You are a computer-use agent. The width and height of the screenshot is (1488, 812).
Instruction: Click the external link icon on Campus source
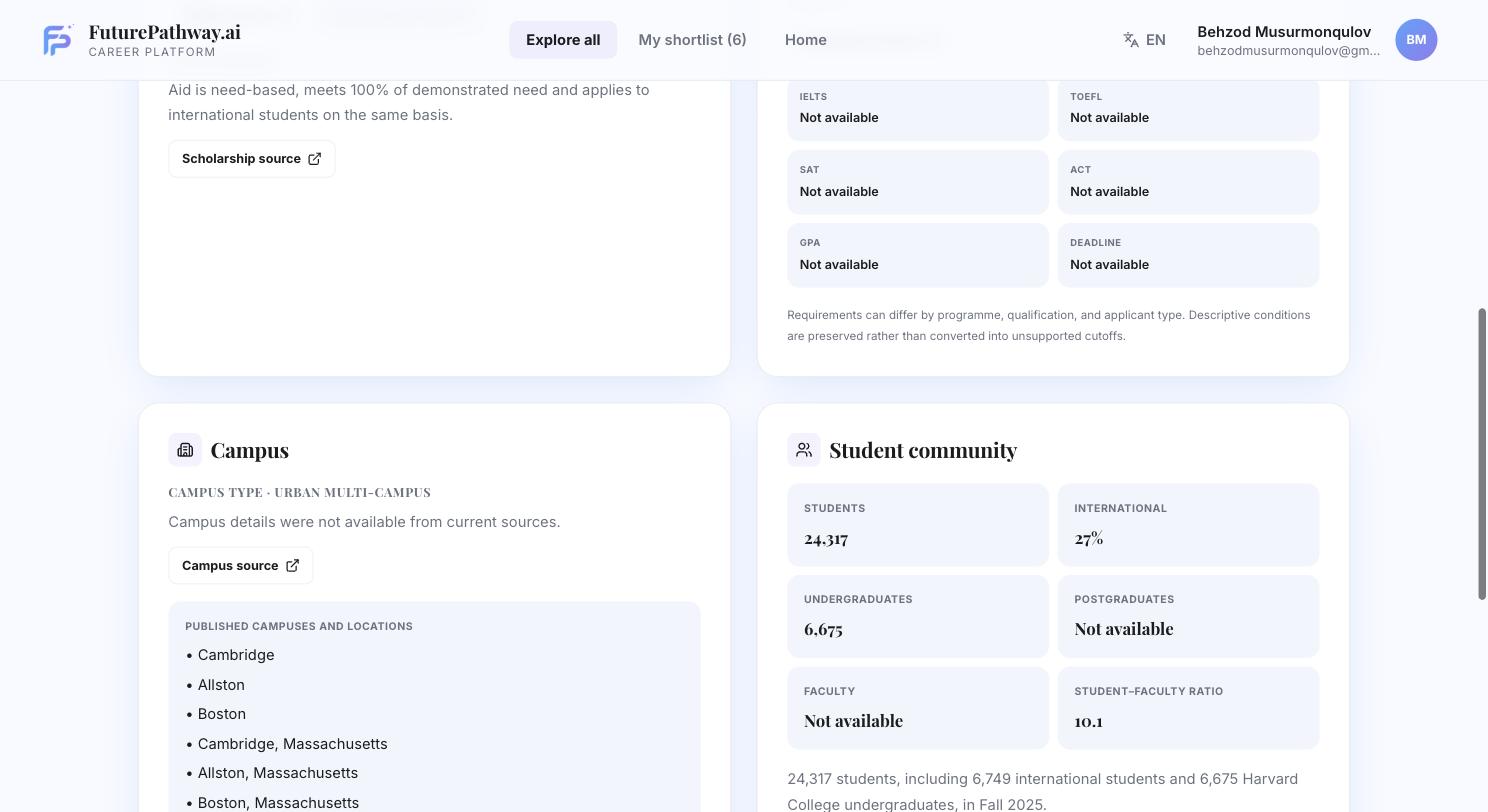[292, 566]
